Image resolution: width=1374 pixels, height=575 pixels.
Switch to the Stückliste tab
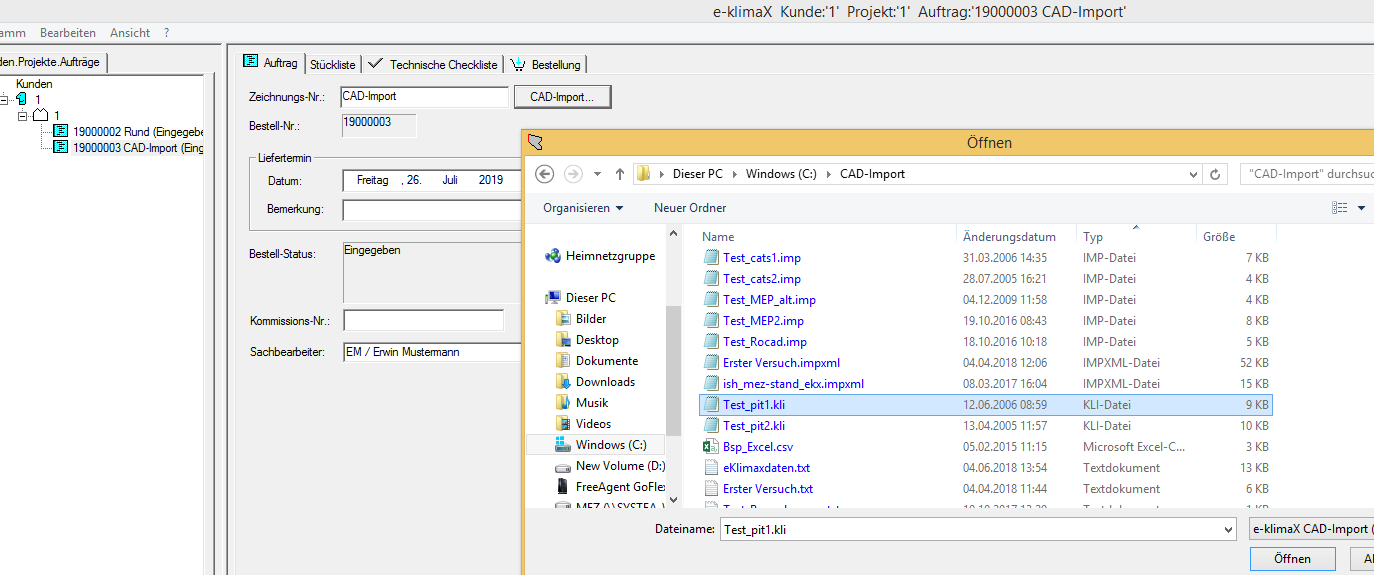click(332, 64)
